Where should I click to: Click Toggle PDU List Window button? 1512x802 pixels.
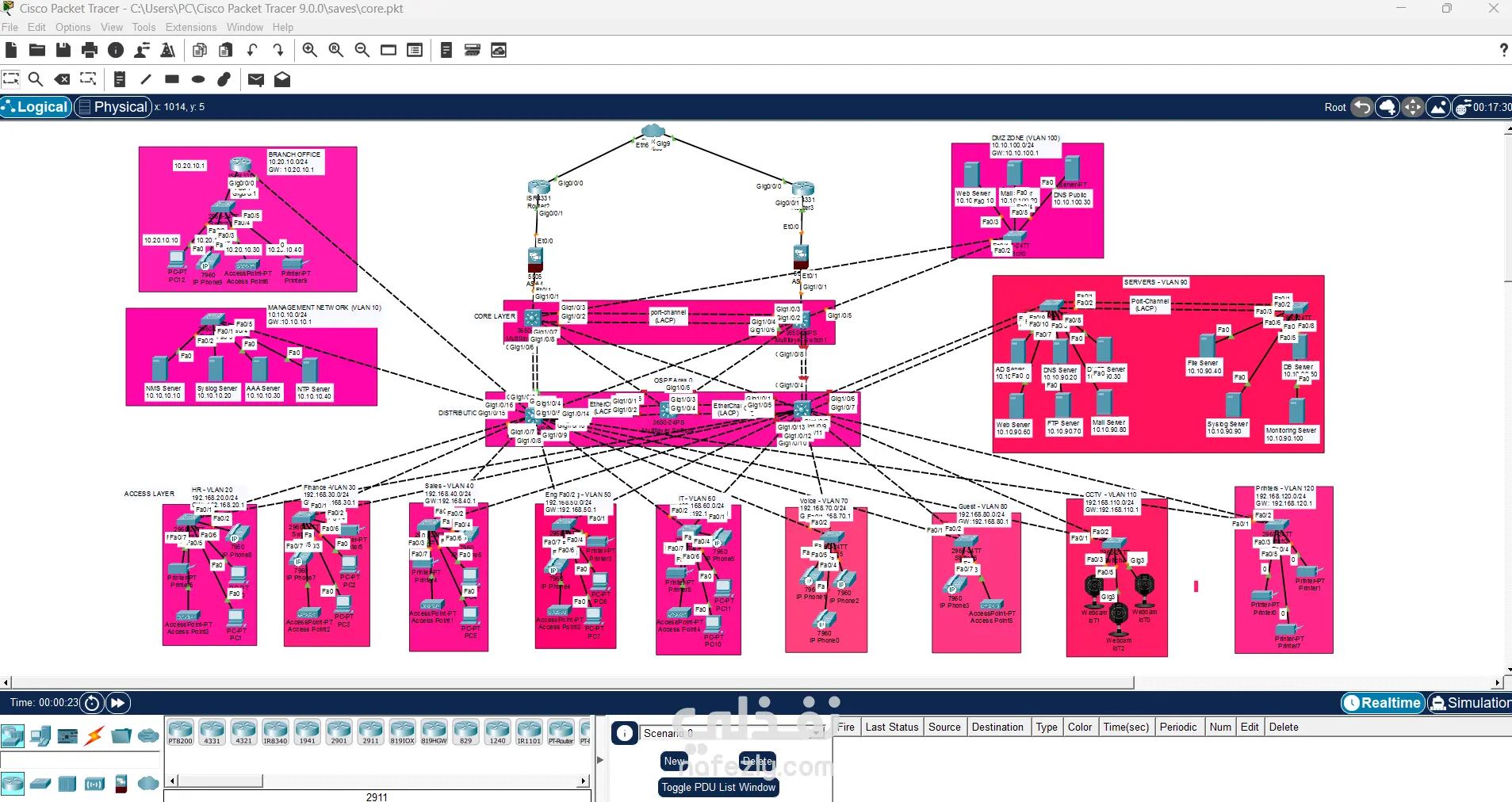click(x=718, y=787)
